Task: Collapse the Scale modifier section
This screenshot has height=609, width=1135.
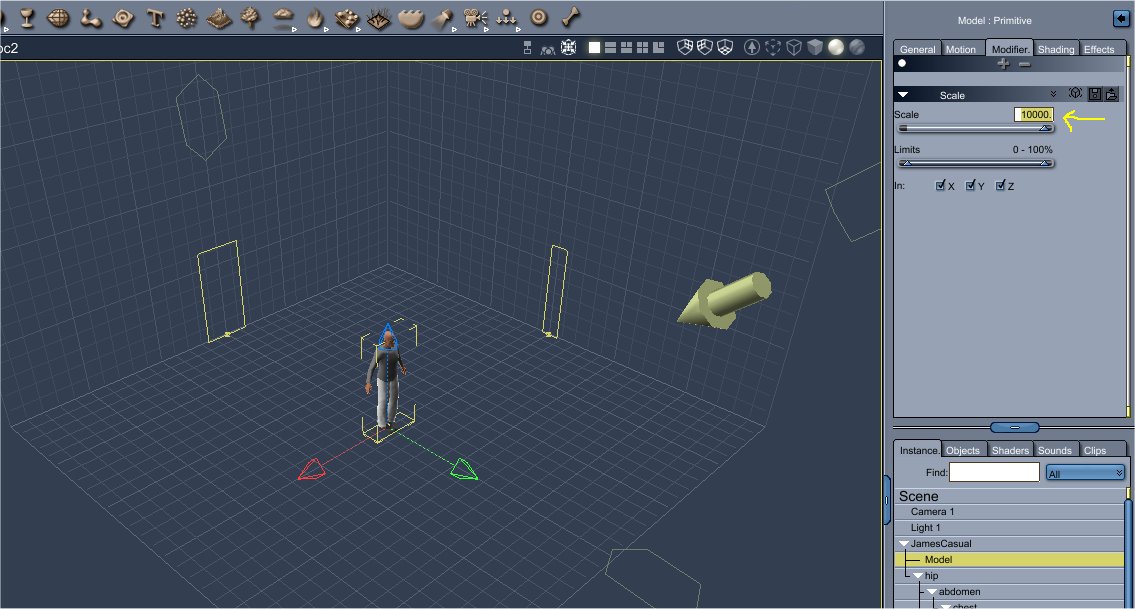Action: [x=903, y=95]
